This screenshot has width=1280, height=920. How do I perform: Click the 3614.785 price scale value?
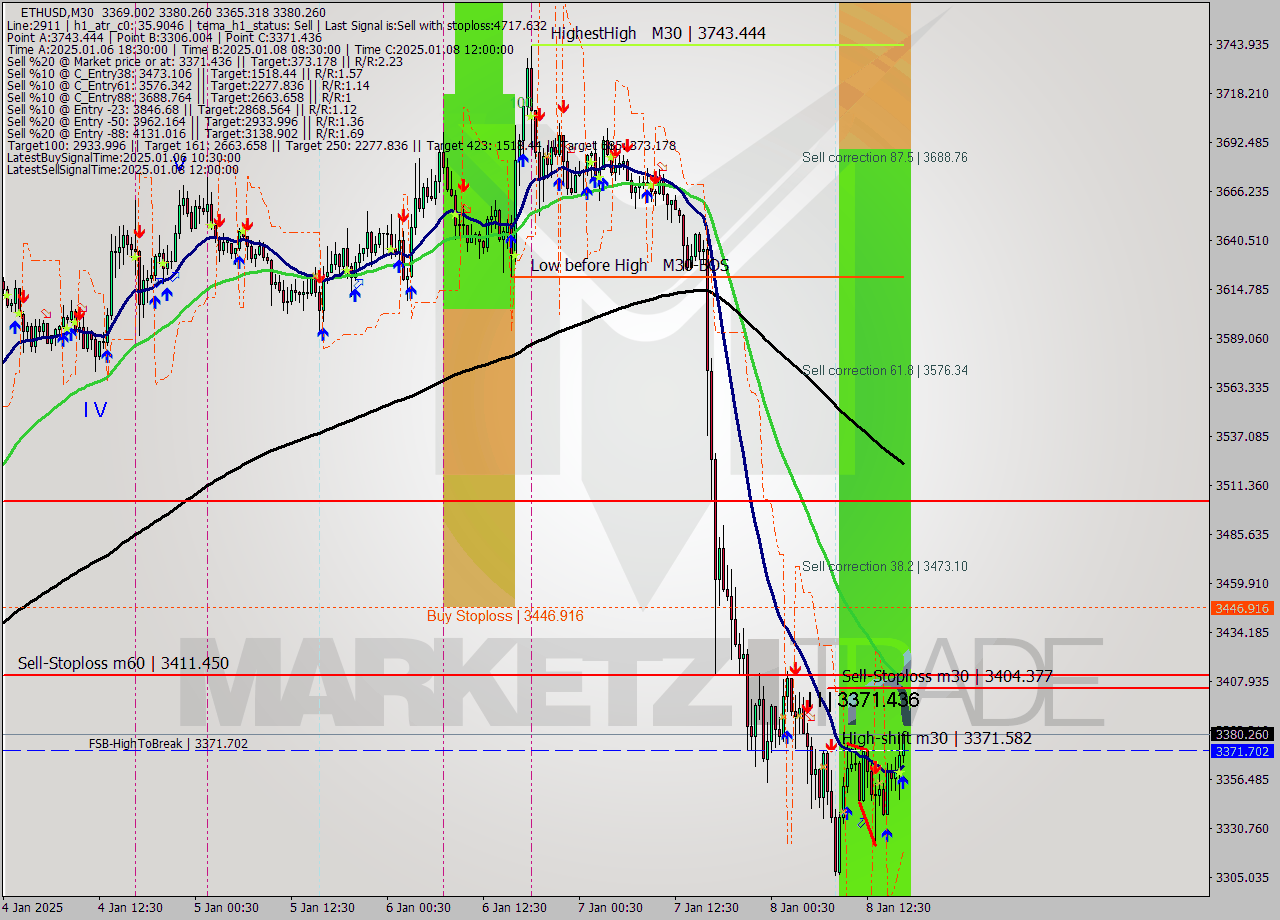pos(1242,289)
